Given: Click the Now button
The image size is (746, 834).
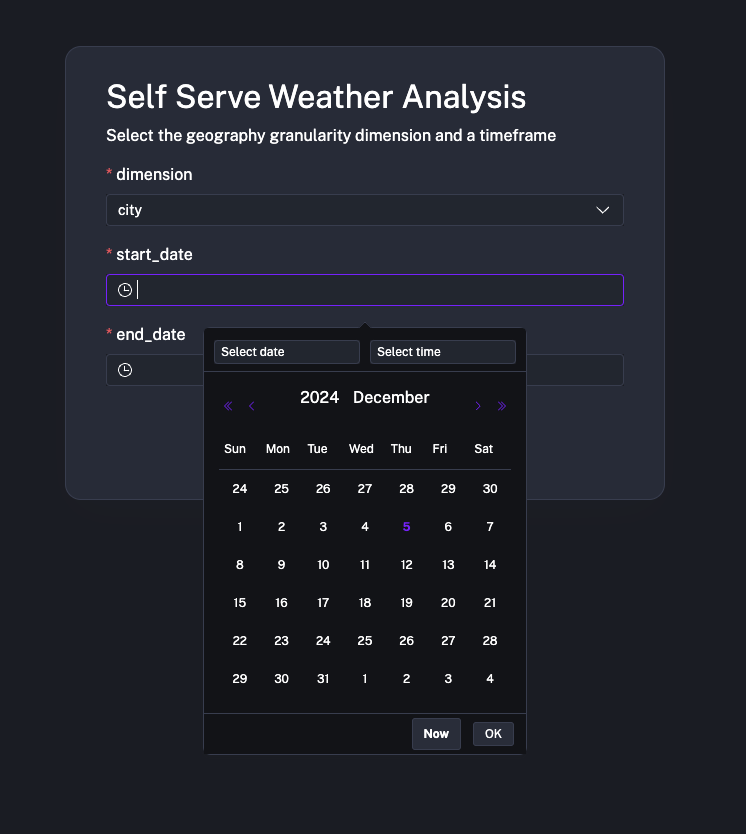Looking at the screenshot, I should [x=436, y=733].
